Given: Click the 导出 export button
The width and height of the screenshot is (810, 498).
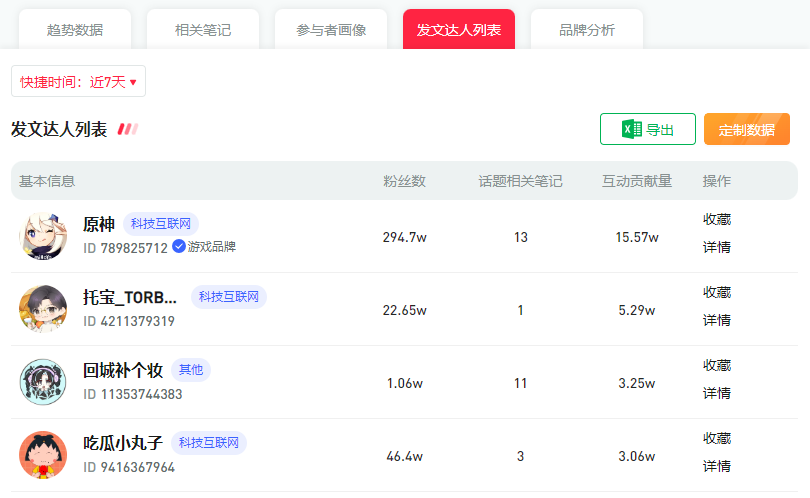Looking at the screenshot, I should [x=648, y=129].
